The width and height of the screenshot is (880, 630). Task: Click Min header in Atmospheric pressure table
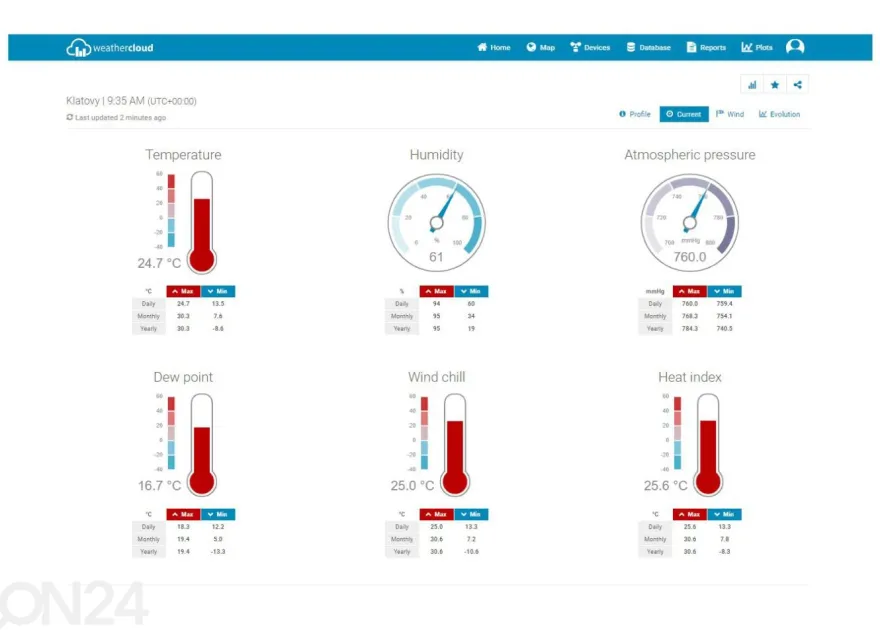coord(724,291)
